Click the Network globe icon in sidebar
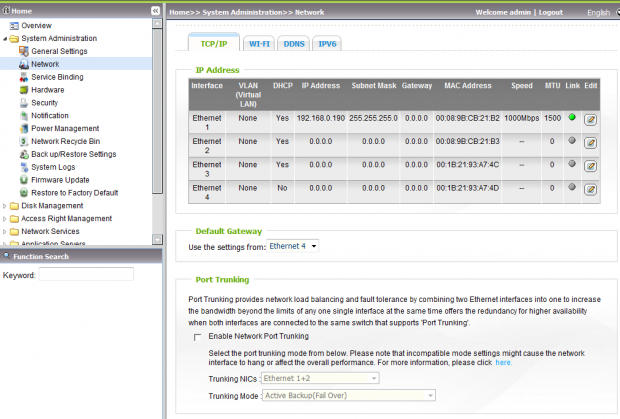 click(x=24, y=64)
